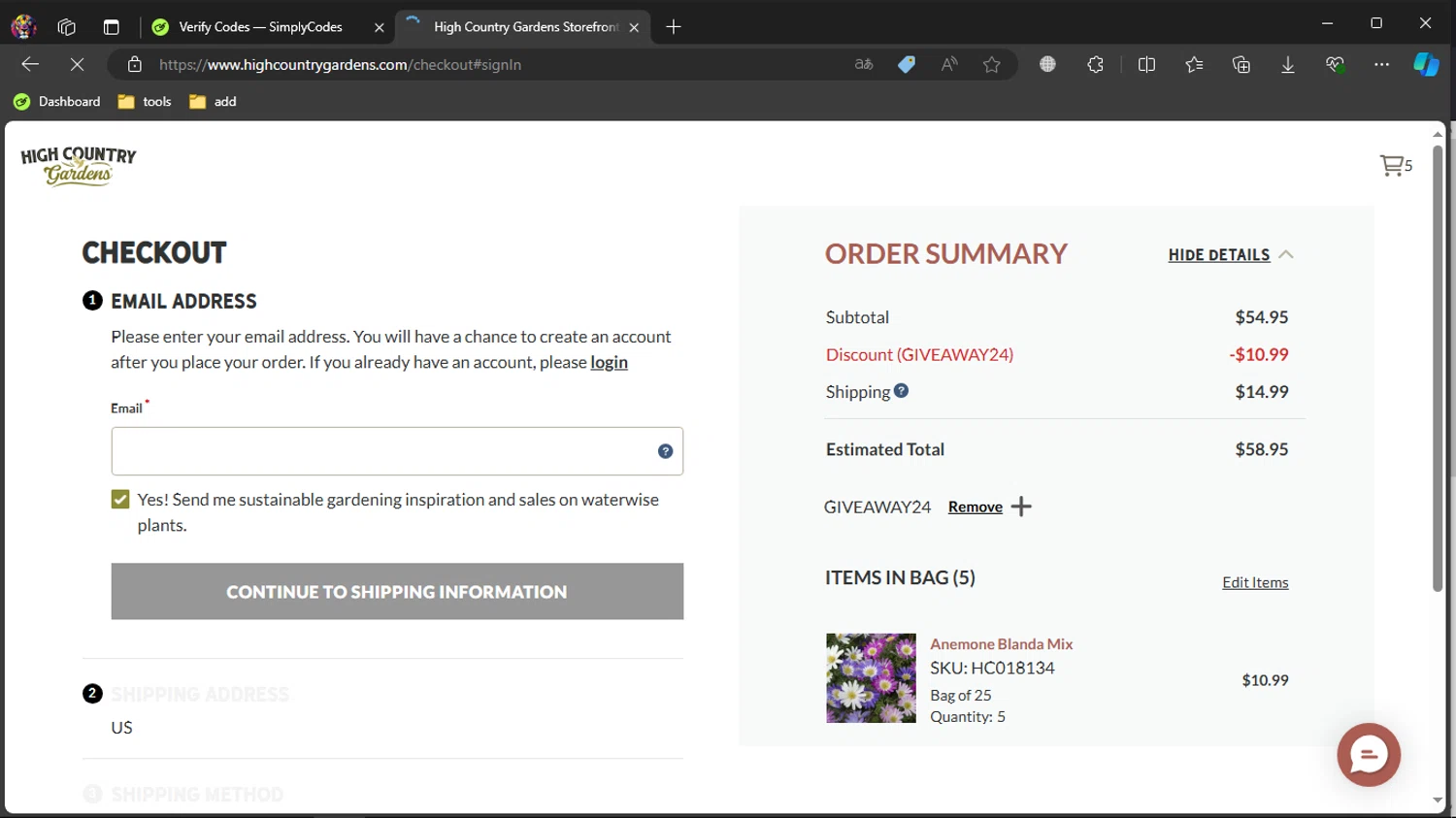The height and width of the screenshot is (818, 1456).
Task: Uncheck the gardening inspiration newsletter checkbox
Action: pos(120,500)
